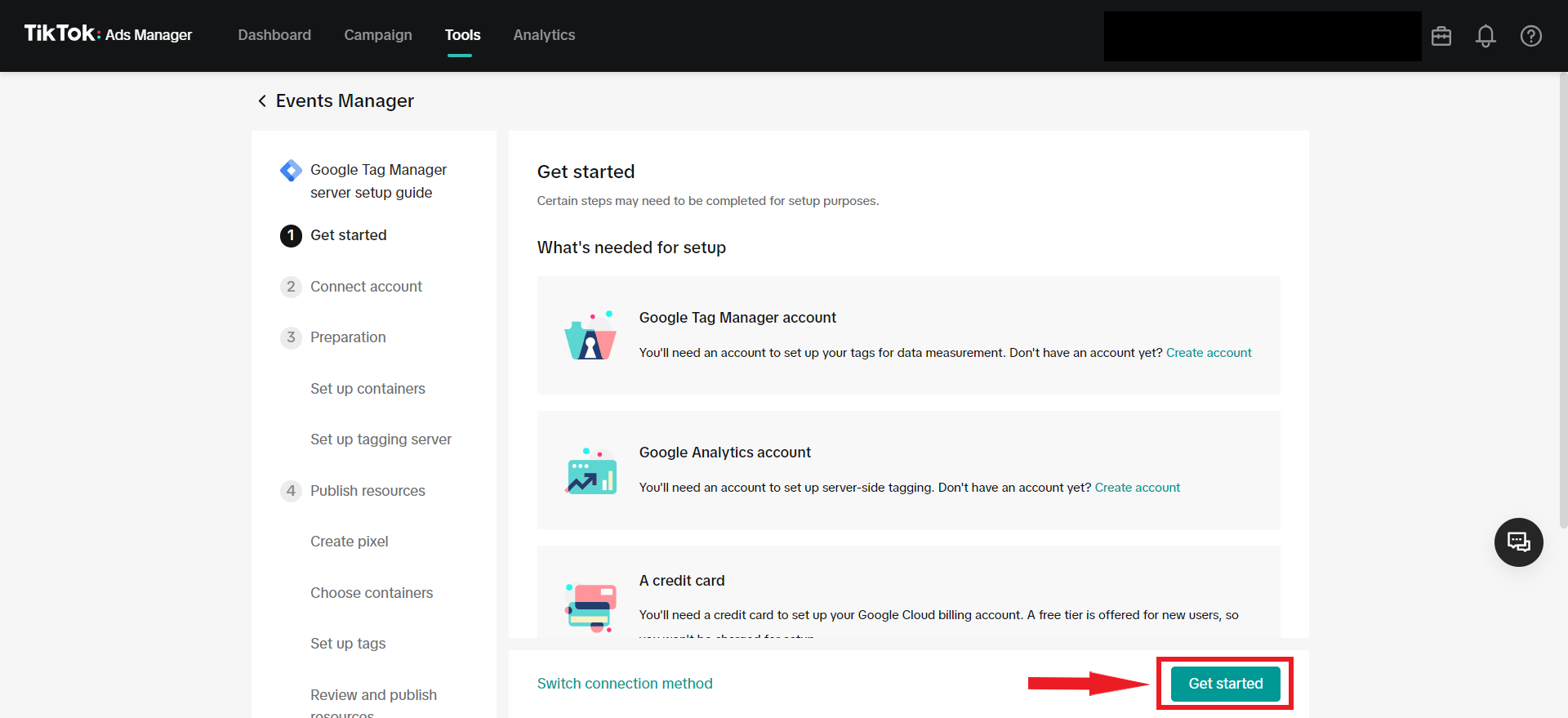Screen dimensions: 1568x718
Task: Select step 3 number circle
Action: 291,337
